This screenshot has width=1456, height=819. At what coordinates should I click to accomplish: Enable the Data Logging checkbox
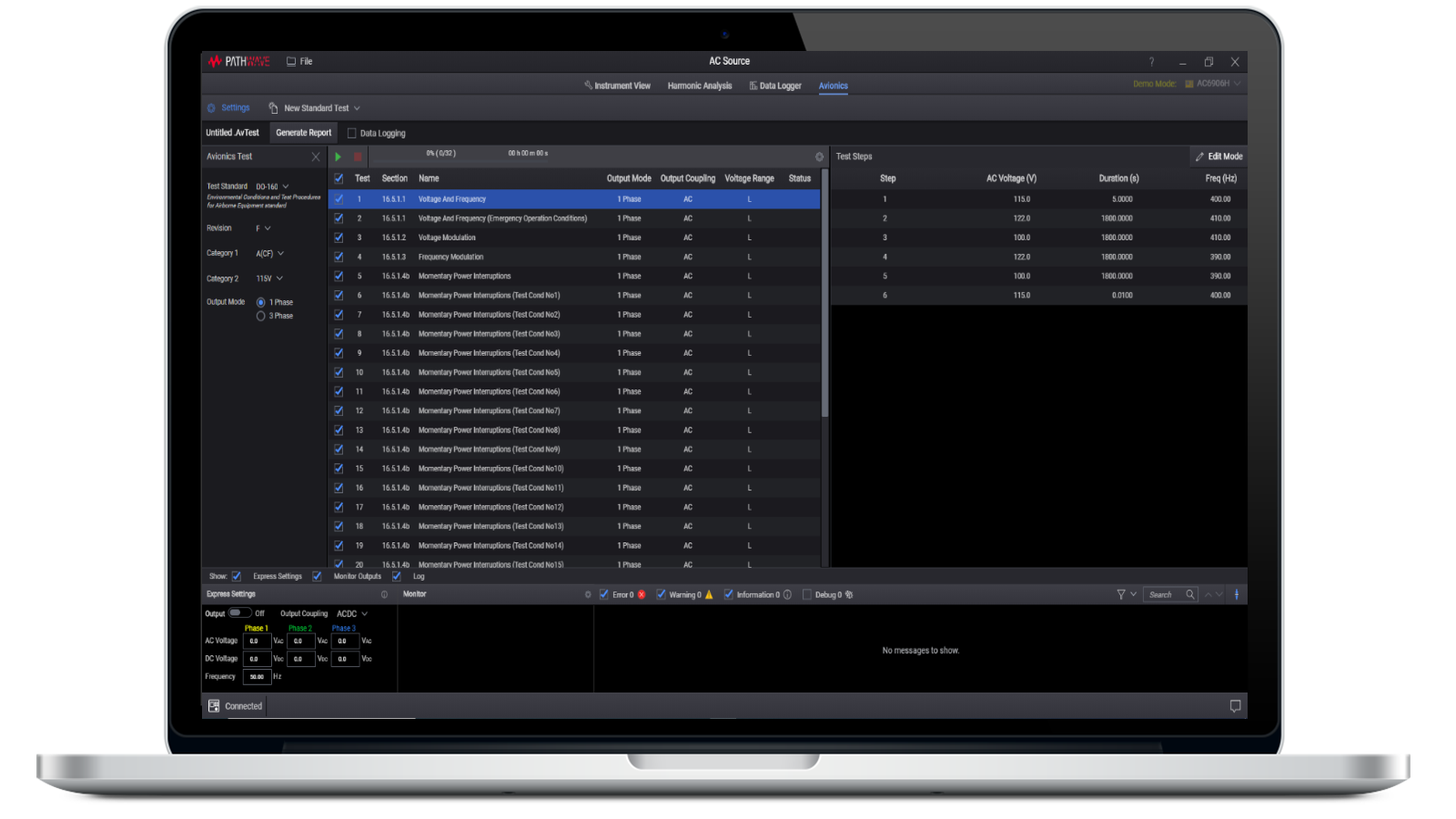click(352, 133)
